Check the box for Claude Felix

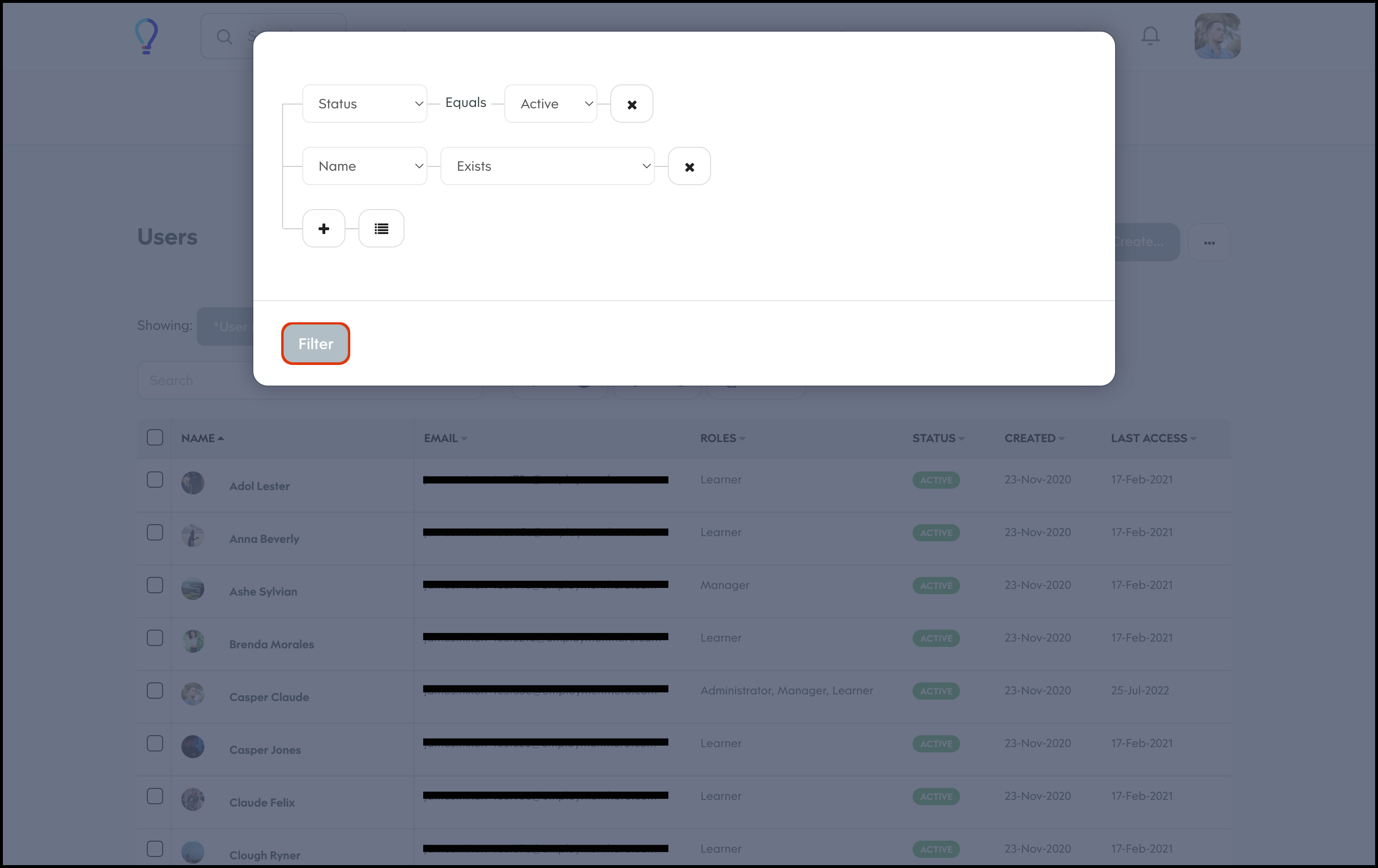(x=155, y=796)
